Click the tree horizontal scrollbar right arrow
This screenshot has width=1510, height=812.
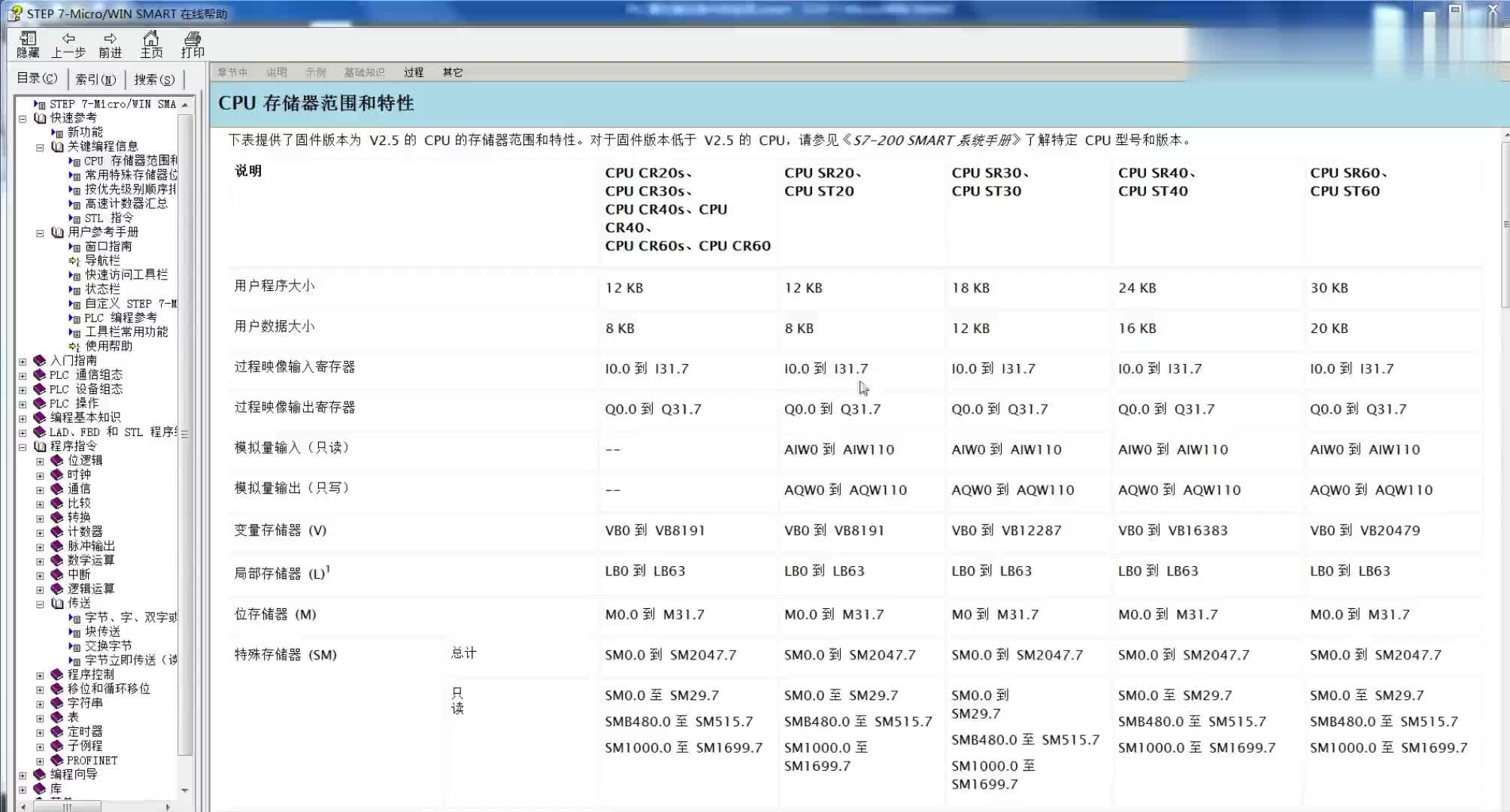tap(168, 807)
